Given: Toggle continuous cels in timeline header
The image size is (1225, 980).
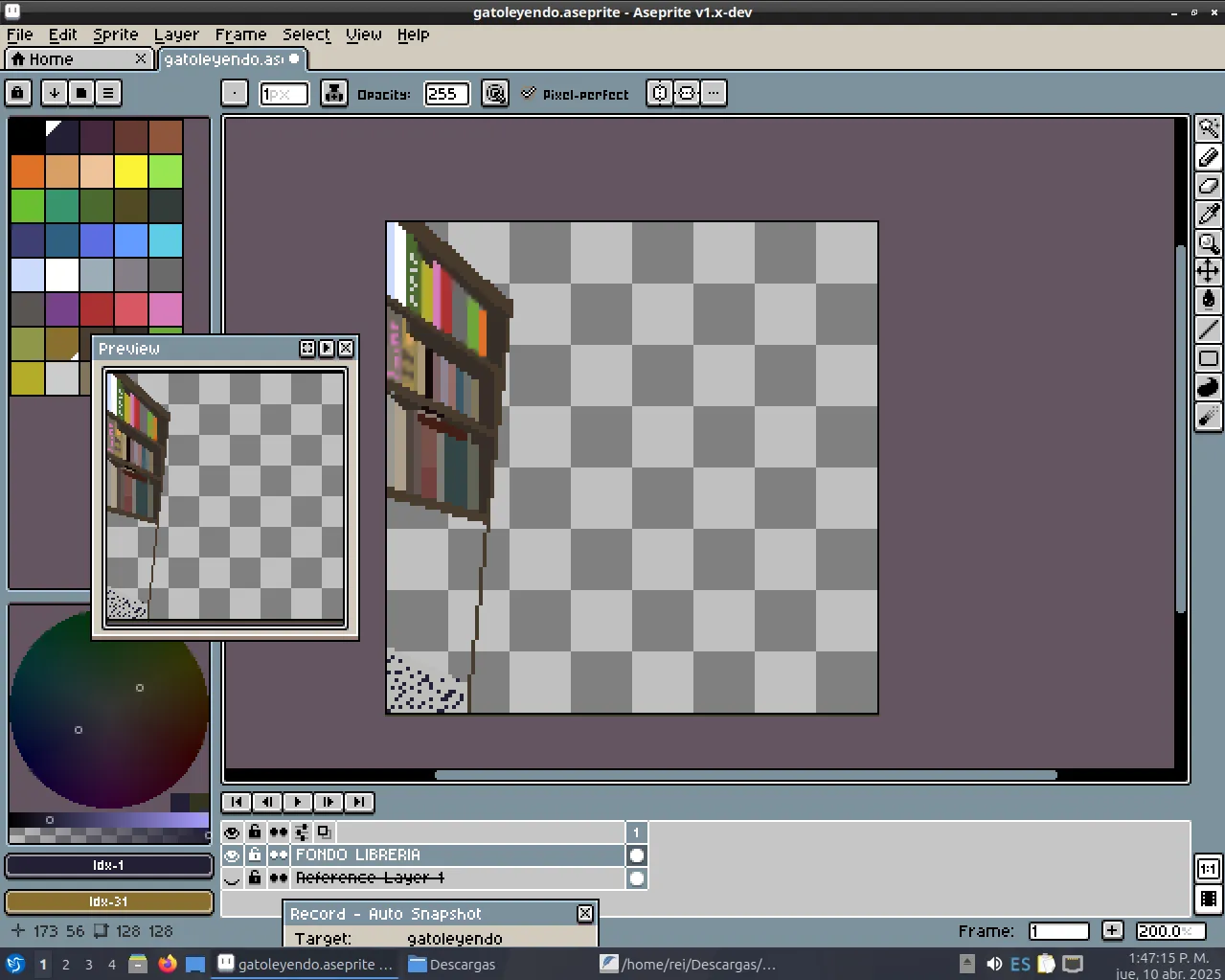Looking at the screenshot, I should (279, 832).
